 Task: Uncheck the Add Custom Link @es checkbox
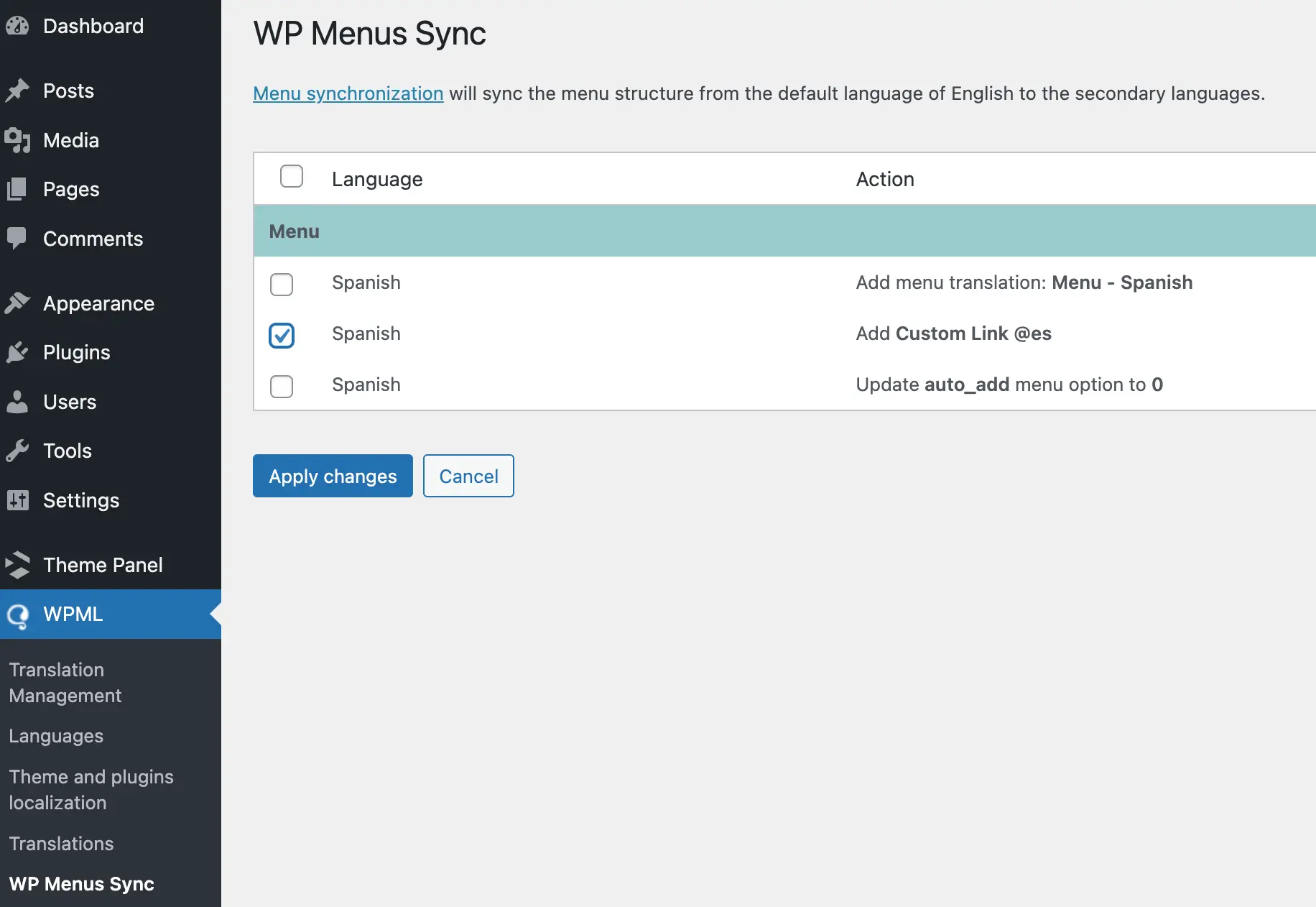(282, 335)
